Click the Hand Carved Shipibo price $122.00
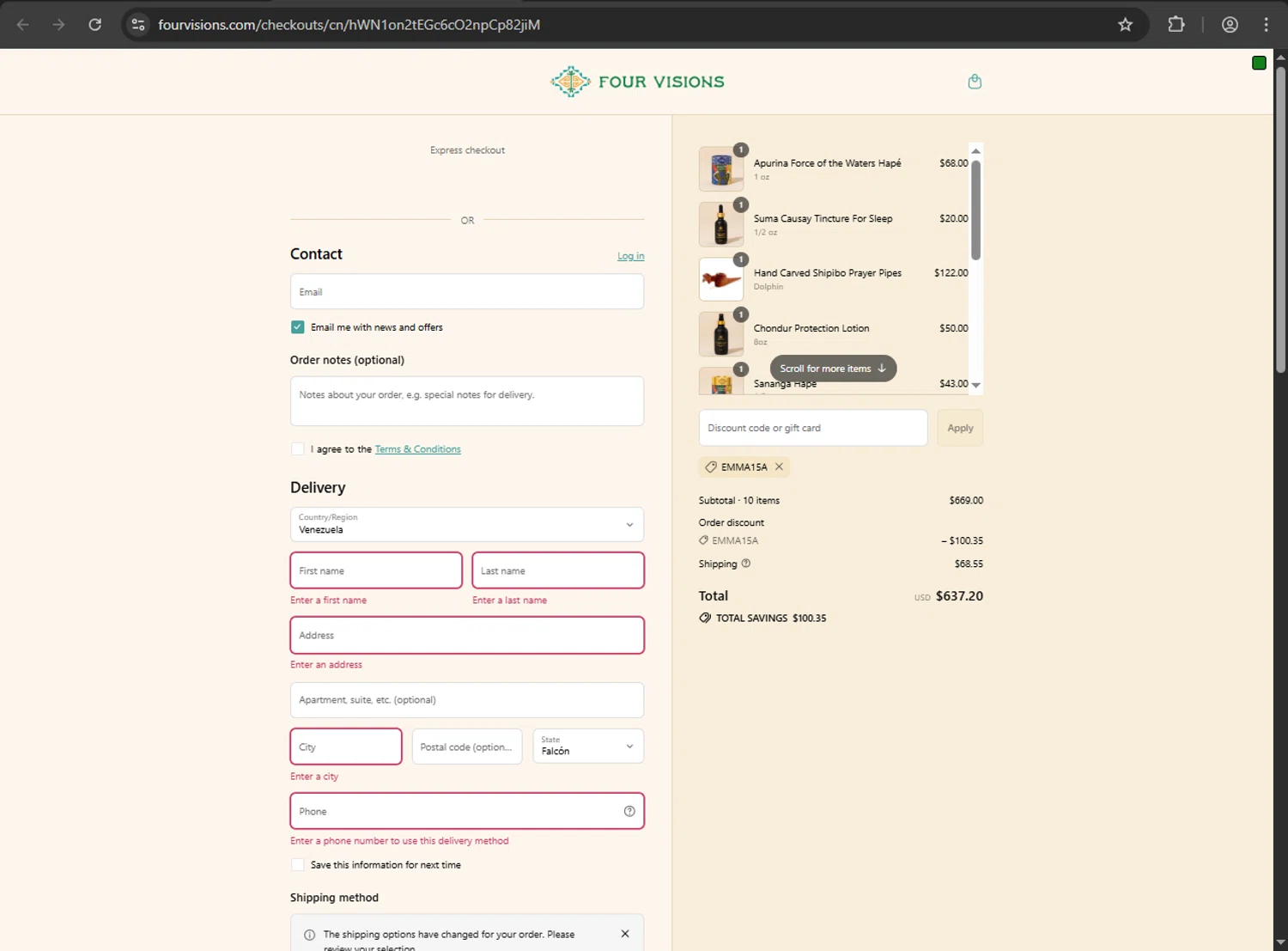The height and width of the screenshot is (951, 1288). point(951,273)
